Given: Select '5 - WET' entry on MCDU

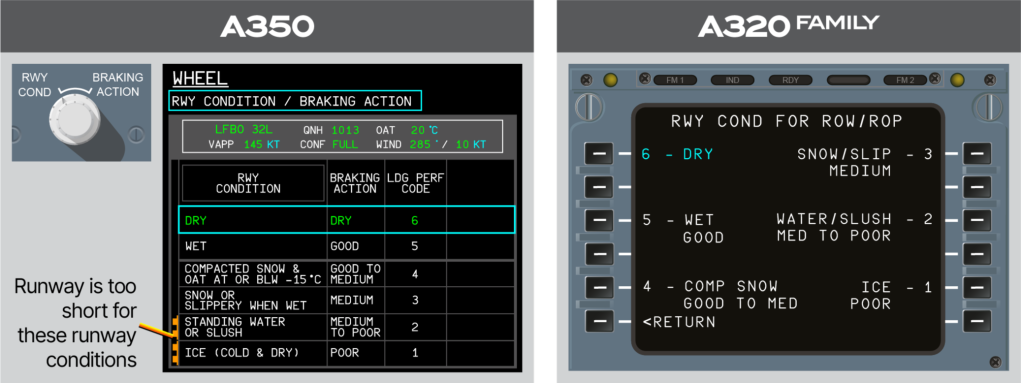Looking at the screenshot, I should [682, 229].
